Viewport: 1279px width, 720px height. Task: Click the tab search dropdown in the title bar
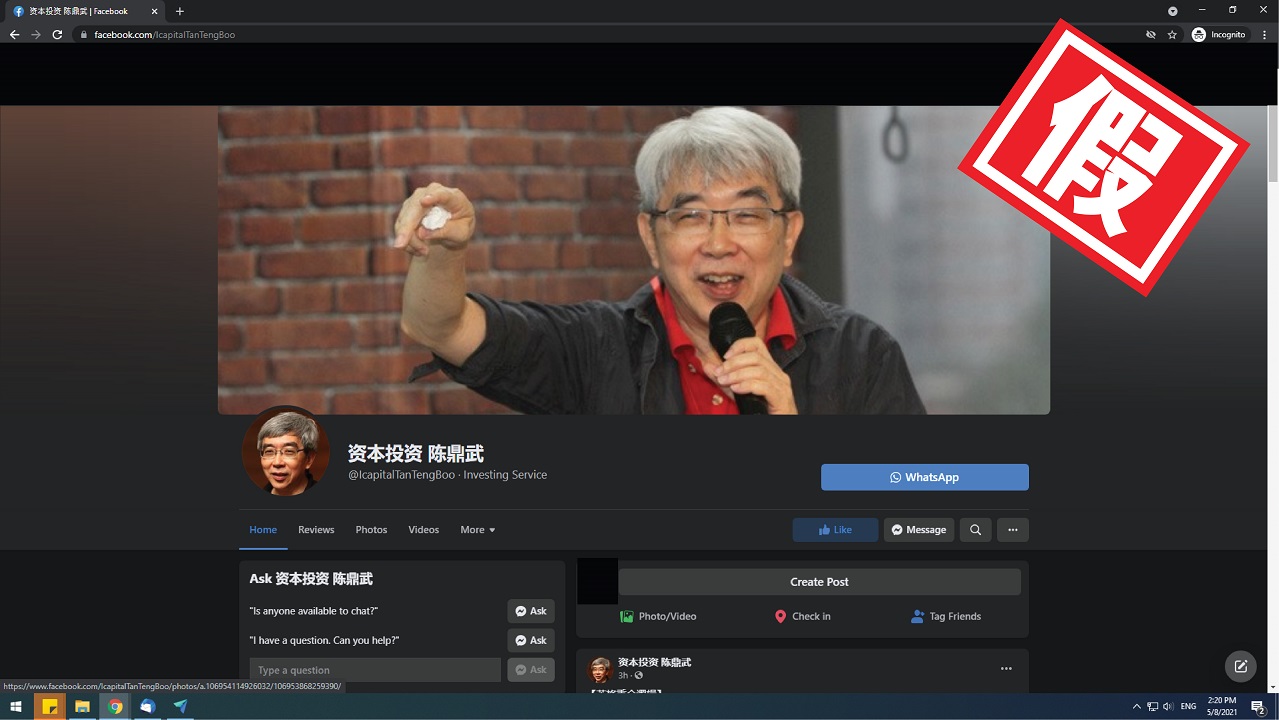tap(1173, 11)
